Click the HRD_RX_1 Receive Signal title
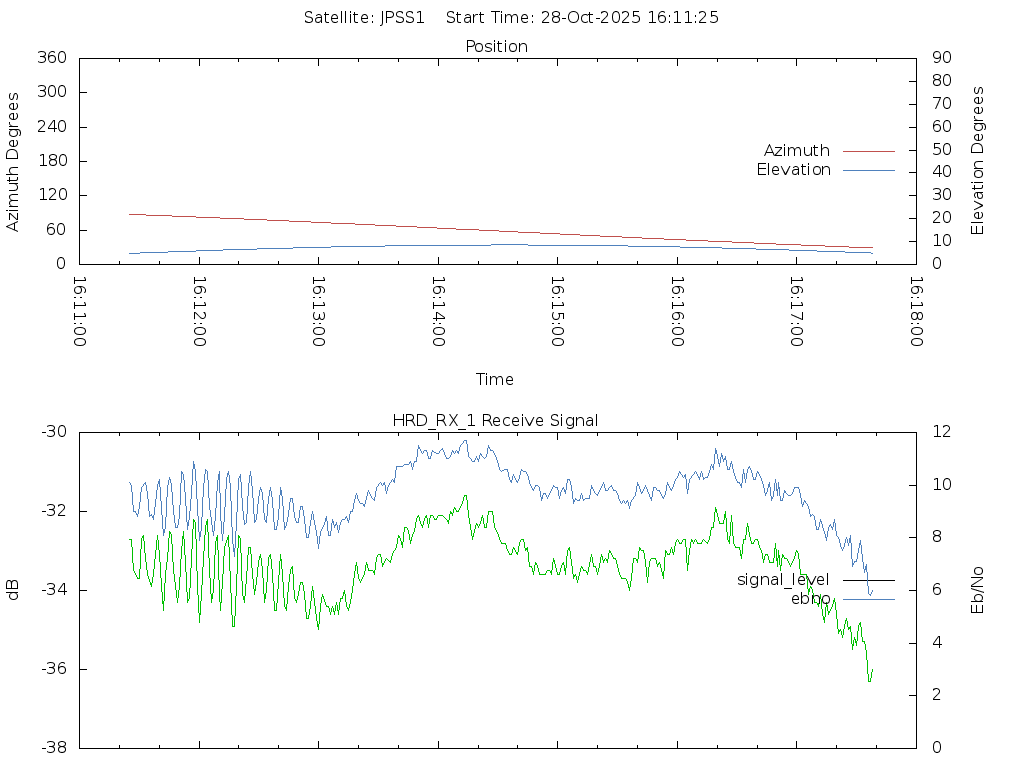The width and height of the screenshot is (1024, 768). pyautogui.click(x=496, y=421)
